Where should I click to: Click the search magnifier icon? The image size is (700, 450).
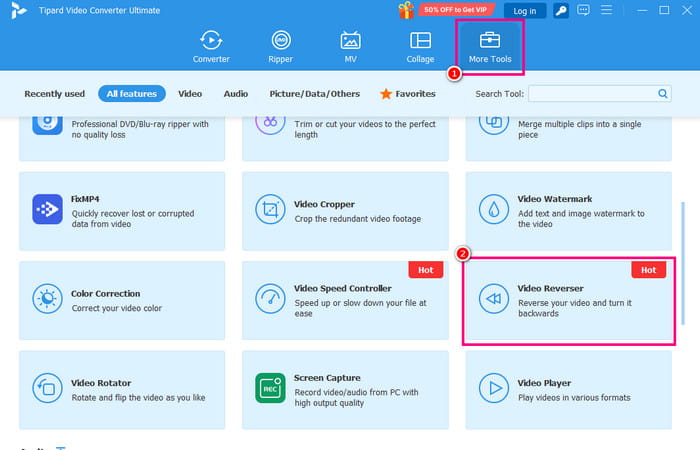click(x=663, y=94)
